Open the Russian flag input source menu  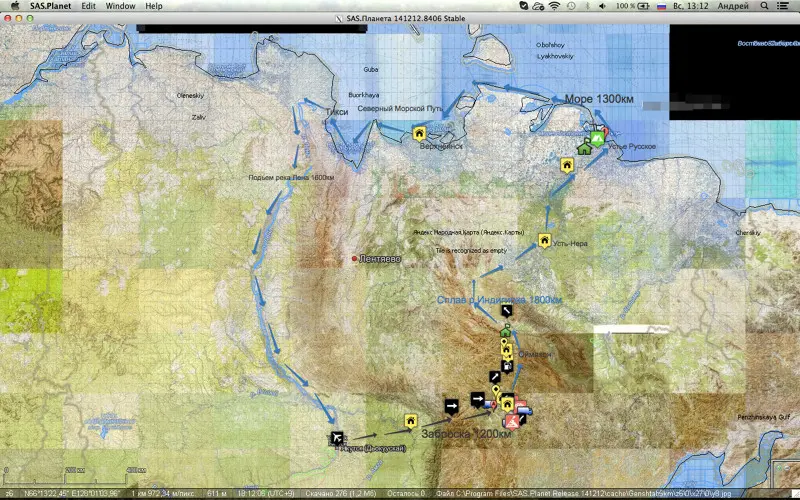click(x=660, y=6)
